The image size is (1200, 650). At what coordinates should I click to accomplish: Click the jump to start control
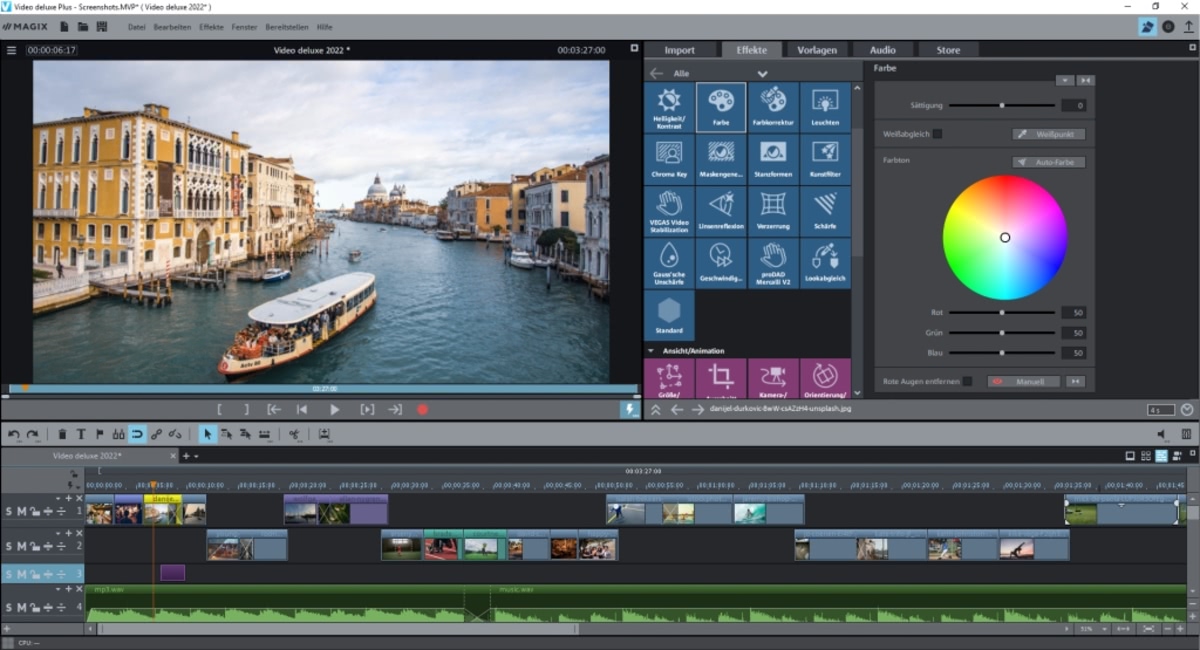[302, 409]
